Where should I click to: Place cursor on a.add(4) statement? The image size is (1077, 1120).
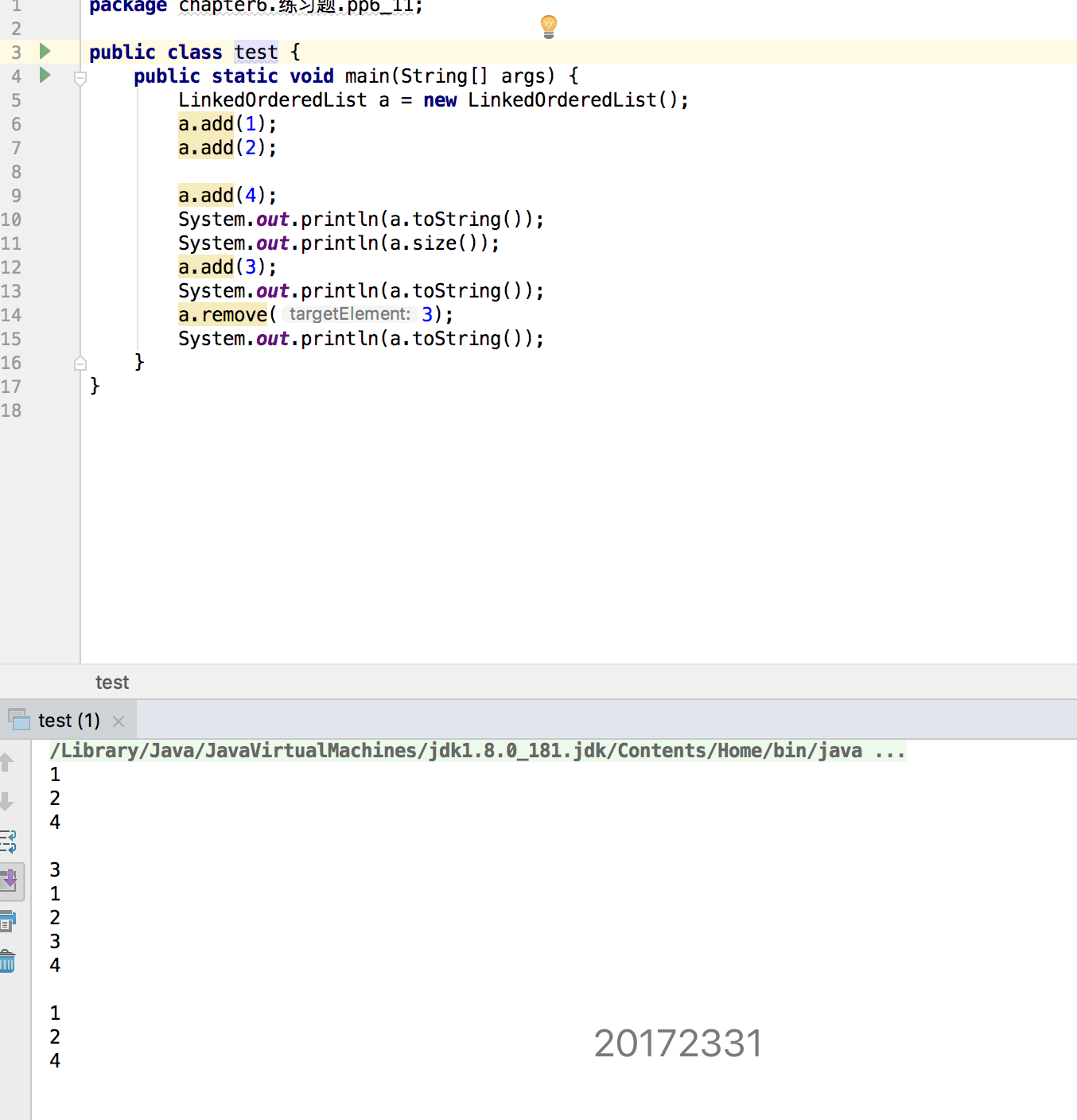227,196
